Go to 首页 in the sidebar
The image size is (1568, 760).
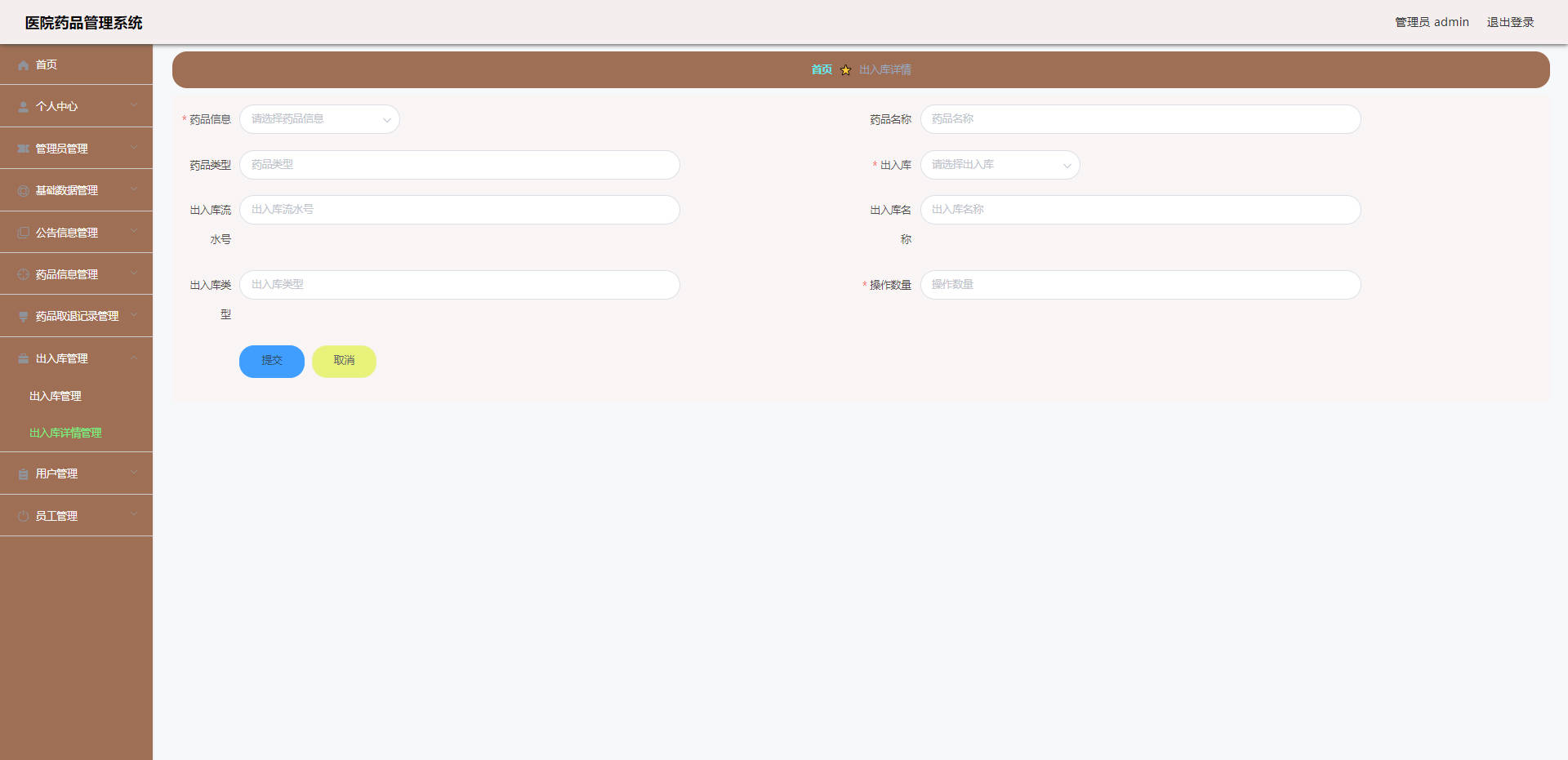coord(76,64)
